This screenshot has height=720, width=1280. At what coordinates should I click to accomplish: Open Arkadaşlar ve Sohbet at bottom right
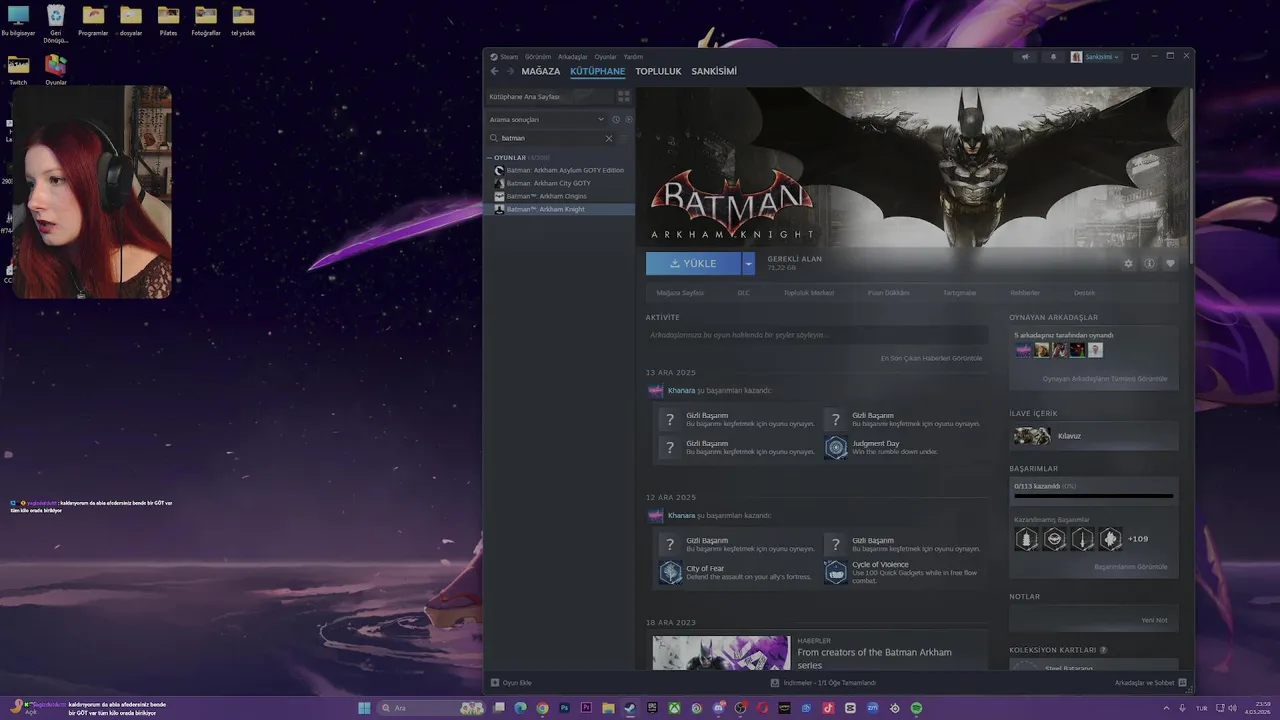(x=1150, y=683)
